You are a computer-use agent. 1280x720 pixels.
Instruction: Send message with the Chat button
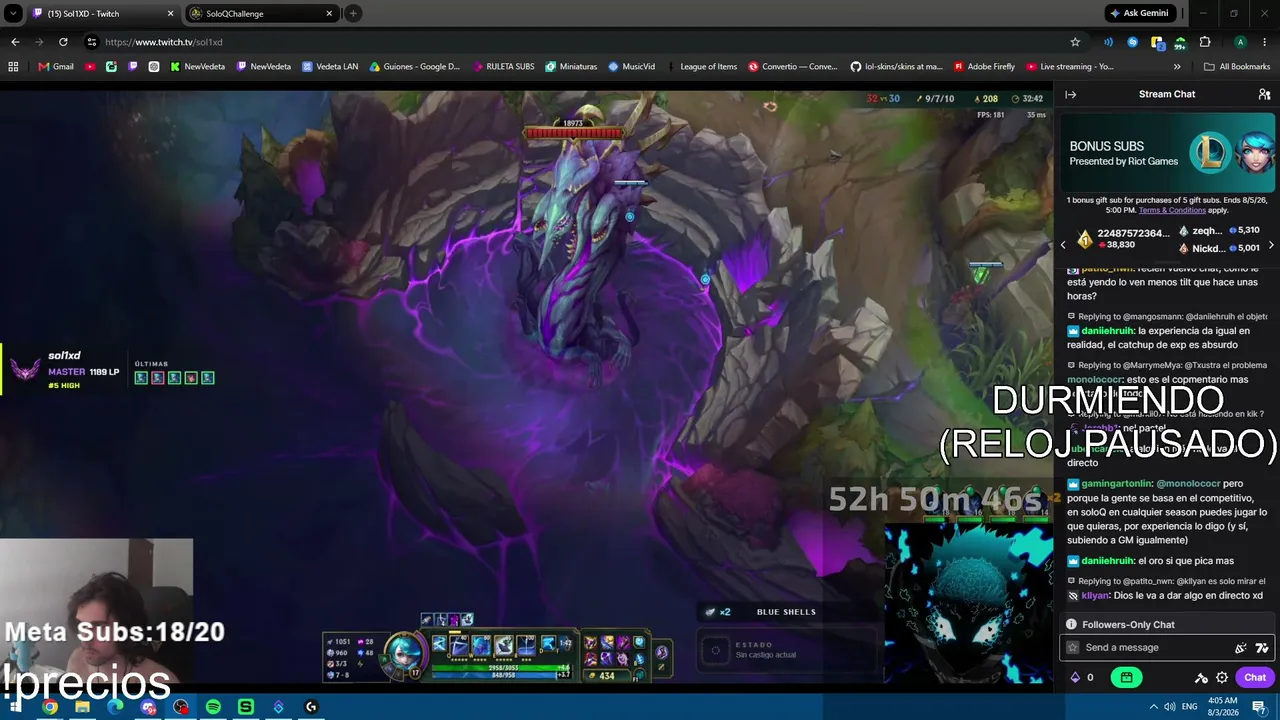click(x=1255, y=677)
